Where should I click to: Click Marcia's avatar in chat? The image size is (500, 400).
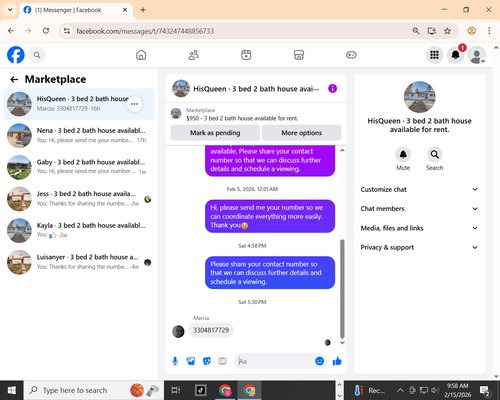(178, 331)
